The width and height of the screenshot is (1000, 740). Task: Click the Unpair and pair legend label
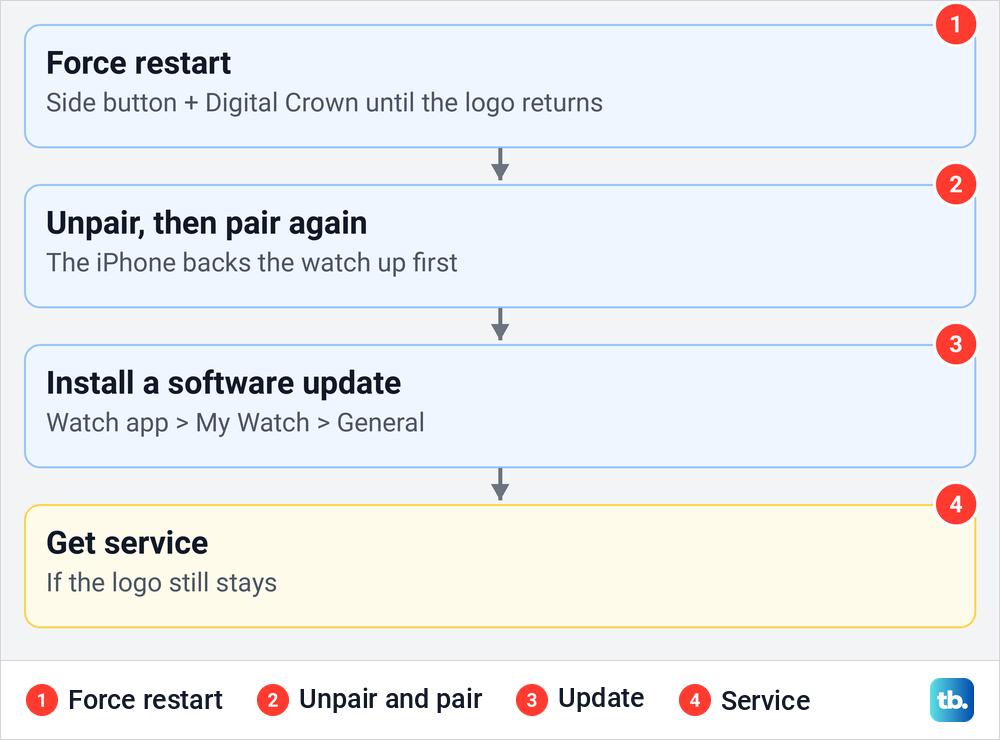click(x=390, y=700)
